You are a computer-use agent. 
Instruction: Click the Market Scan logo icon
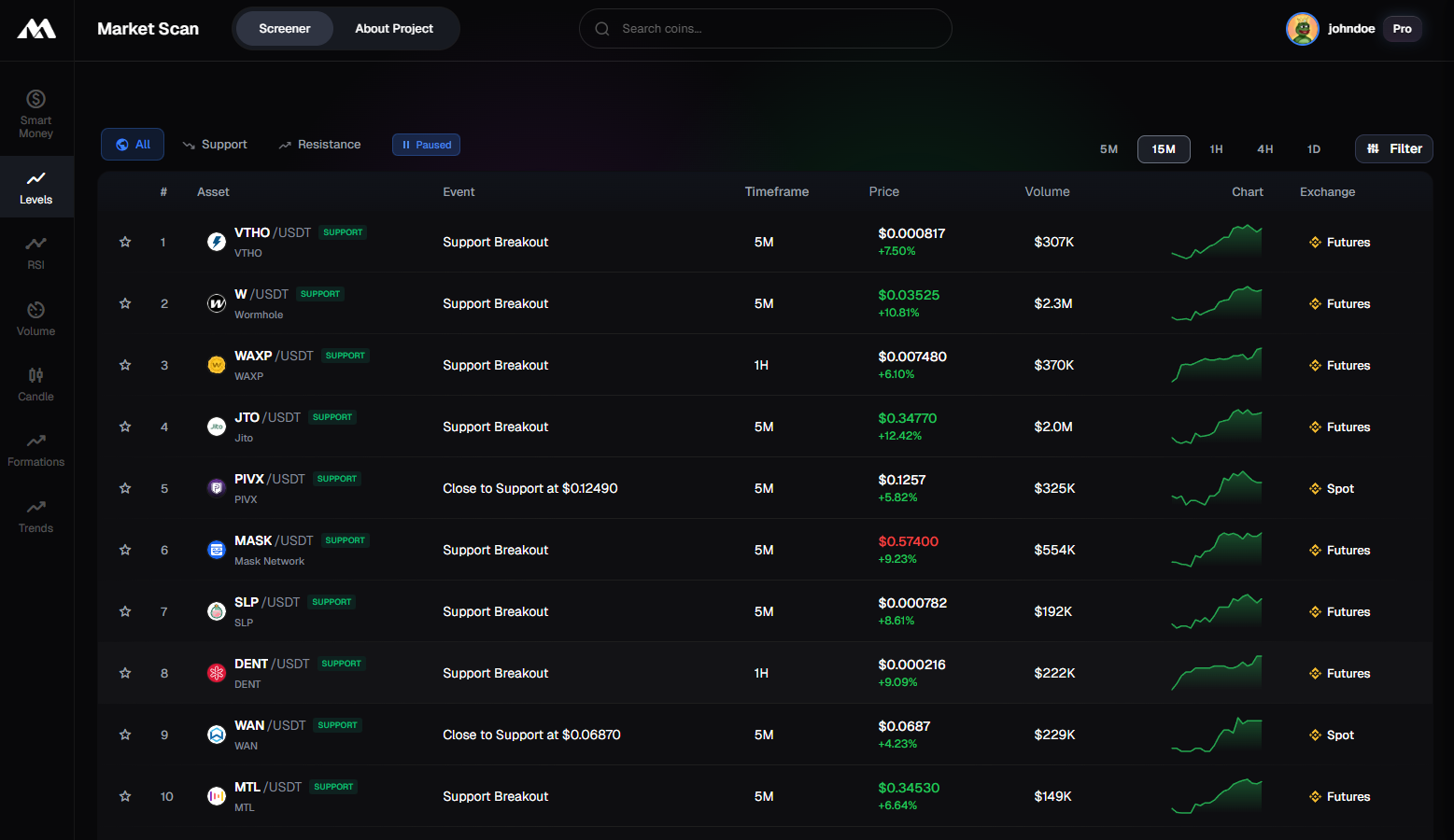[36, 29]
